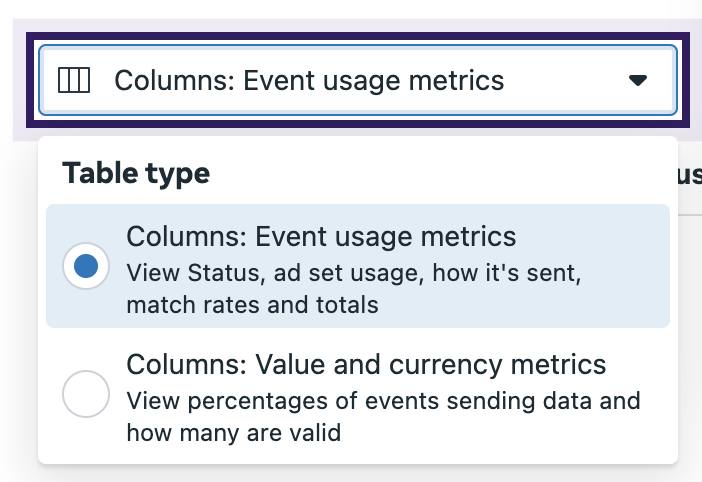Screen dimensions: 702x482
Task: Click the three-column table icon
Action: tap(74, 81)
